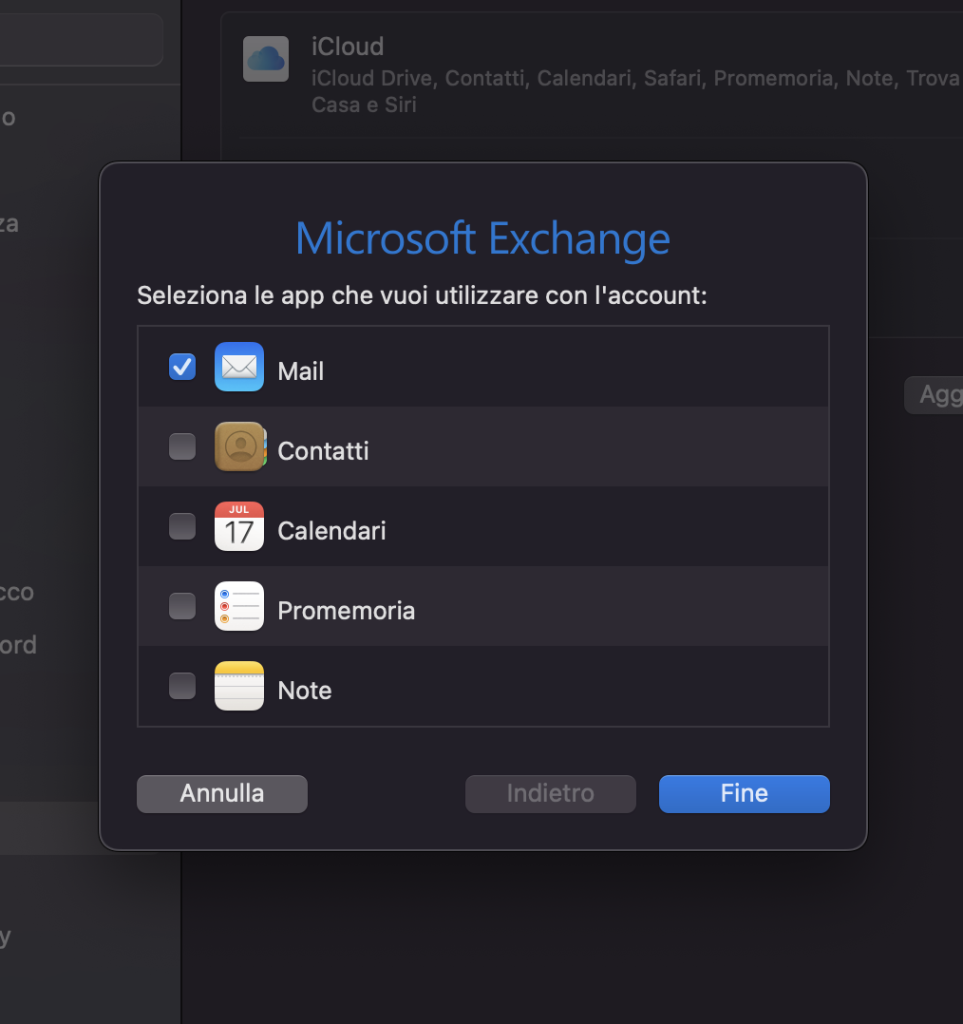Click the yellow Note app icon
Viewport: 963px width, 1024px height.
pyautogui.click(x=240, y=686)
